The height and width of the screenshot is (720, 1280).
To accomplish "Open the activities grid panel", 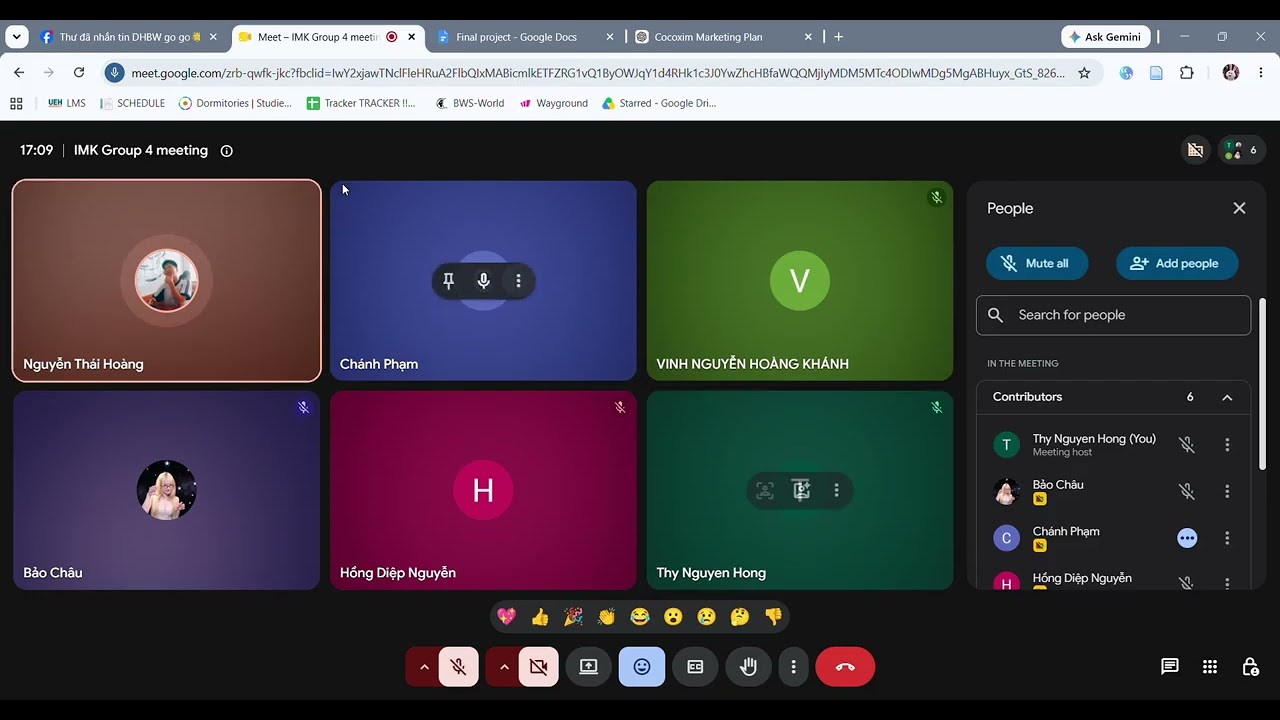I will (1210, 667).
